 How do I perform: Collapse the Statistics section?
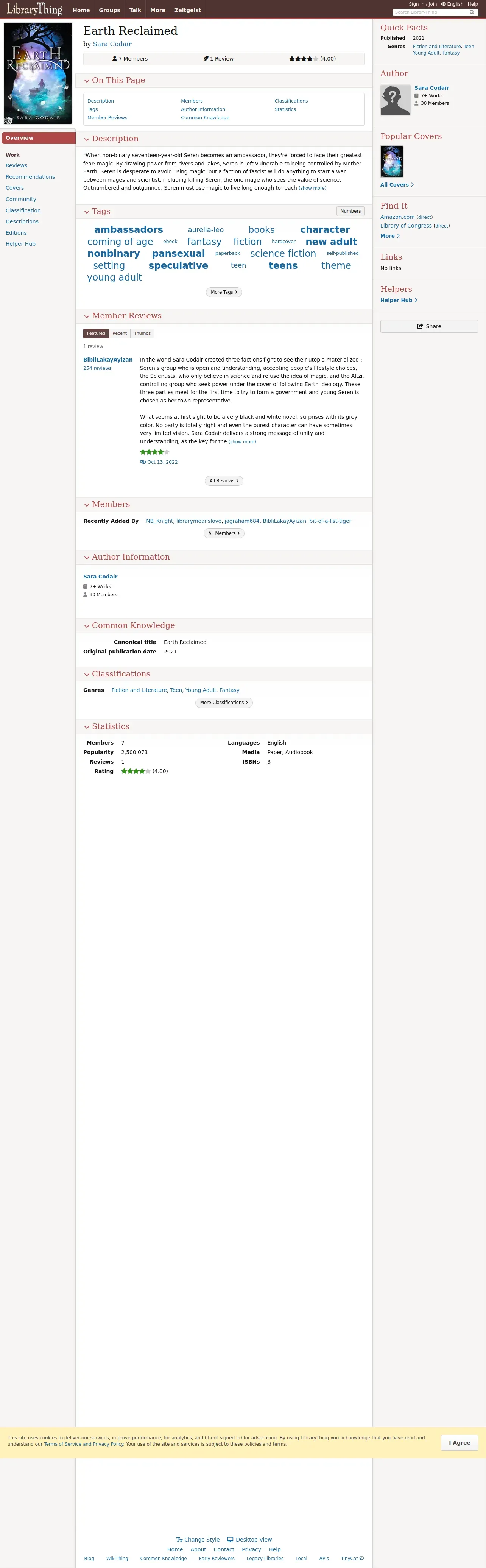tap(87, 727)
